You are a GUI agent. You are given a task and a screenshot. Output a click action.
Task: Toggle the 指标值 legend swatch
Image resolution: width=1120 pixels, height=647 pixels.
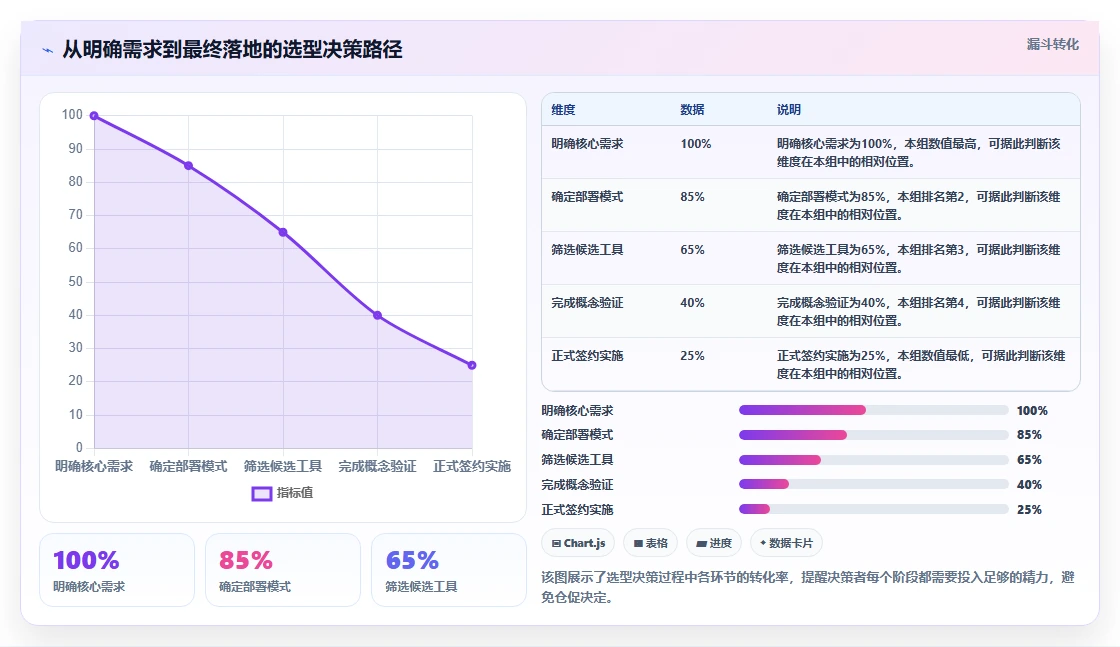pos(261,493)
